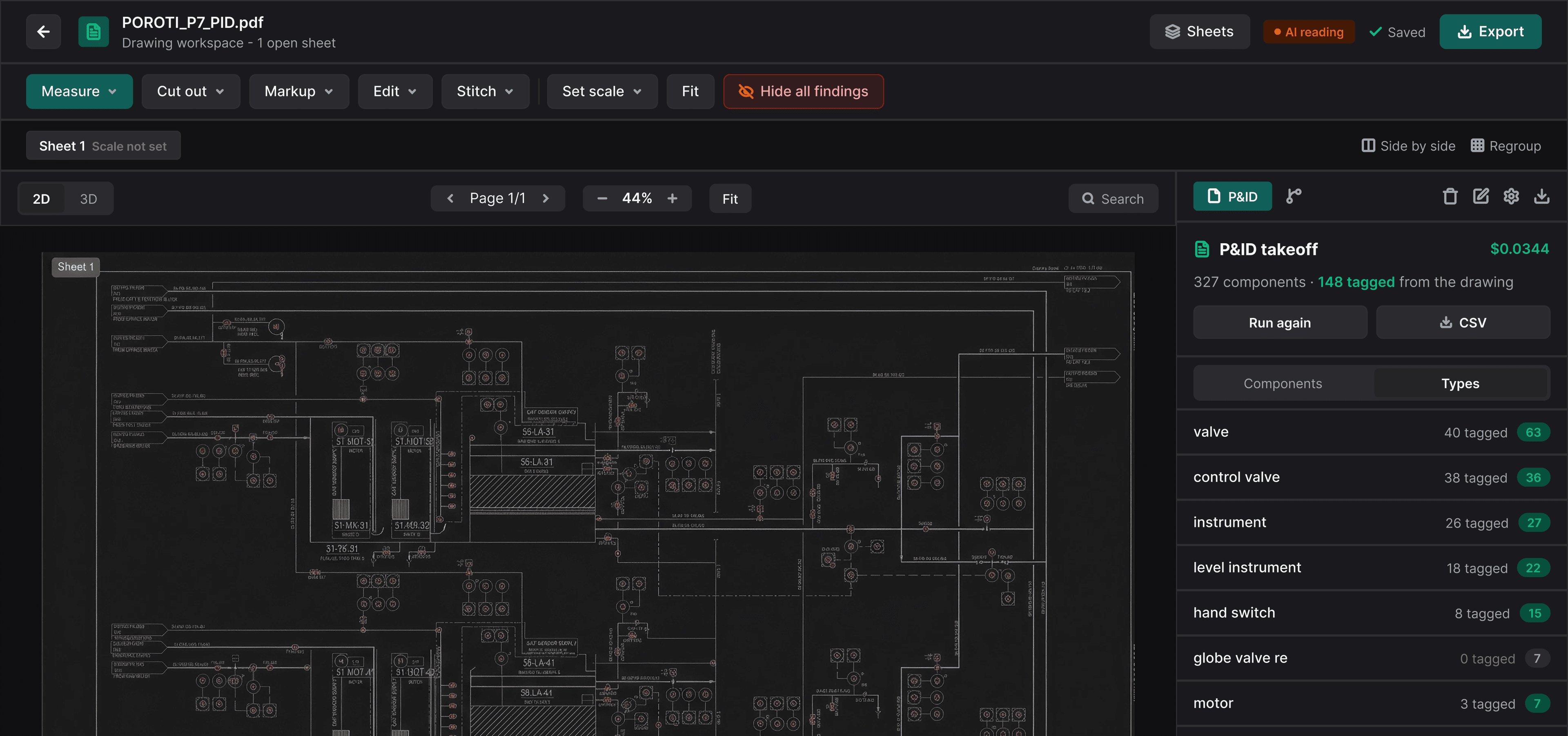This screenshot has width=1568, height=736.
Task: Click Fit in the main toolbar
Action: pyautogui.click(x=690, y=91)
